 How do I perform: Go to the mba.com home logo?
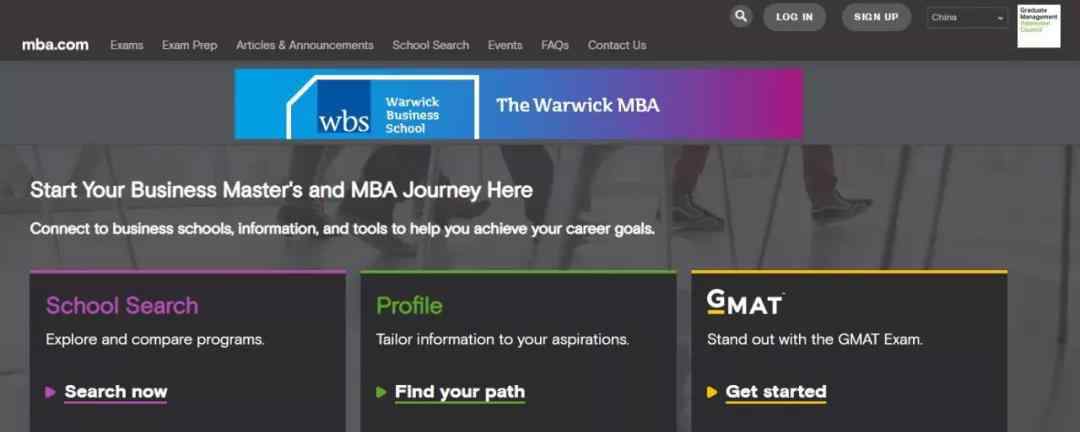tap(55, 45)
